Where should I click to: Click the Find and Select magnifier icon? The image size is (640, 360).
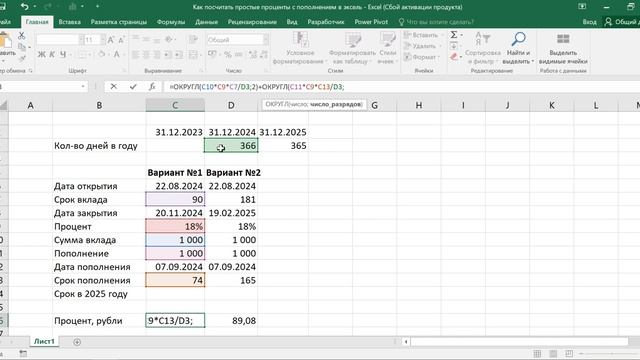click(x=518, y=39)
